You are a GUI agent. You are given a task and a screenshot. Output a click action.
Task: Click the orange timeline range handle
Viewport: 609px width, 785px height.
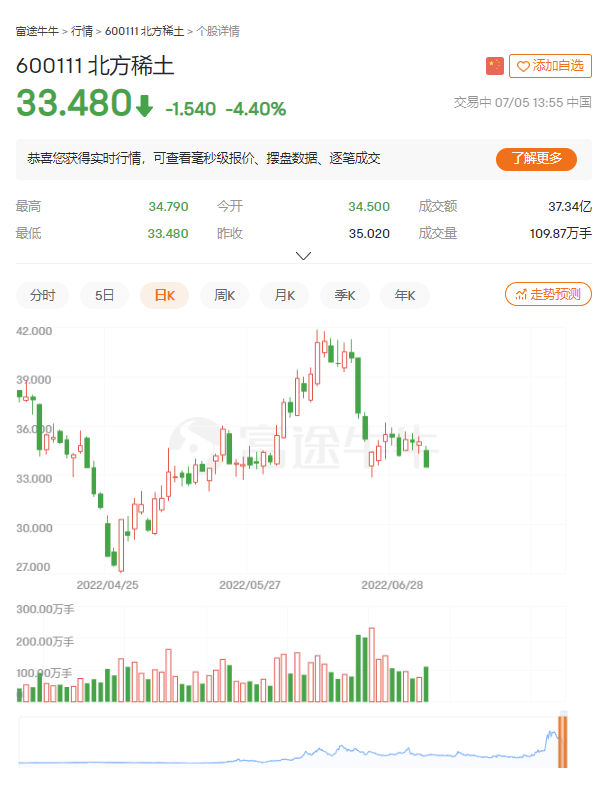[563, 739]
